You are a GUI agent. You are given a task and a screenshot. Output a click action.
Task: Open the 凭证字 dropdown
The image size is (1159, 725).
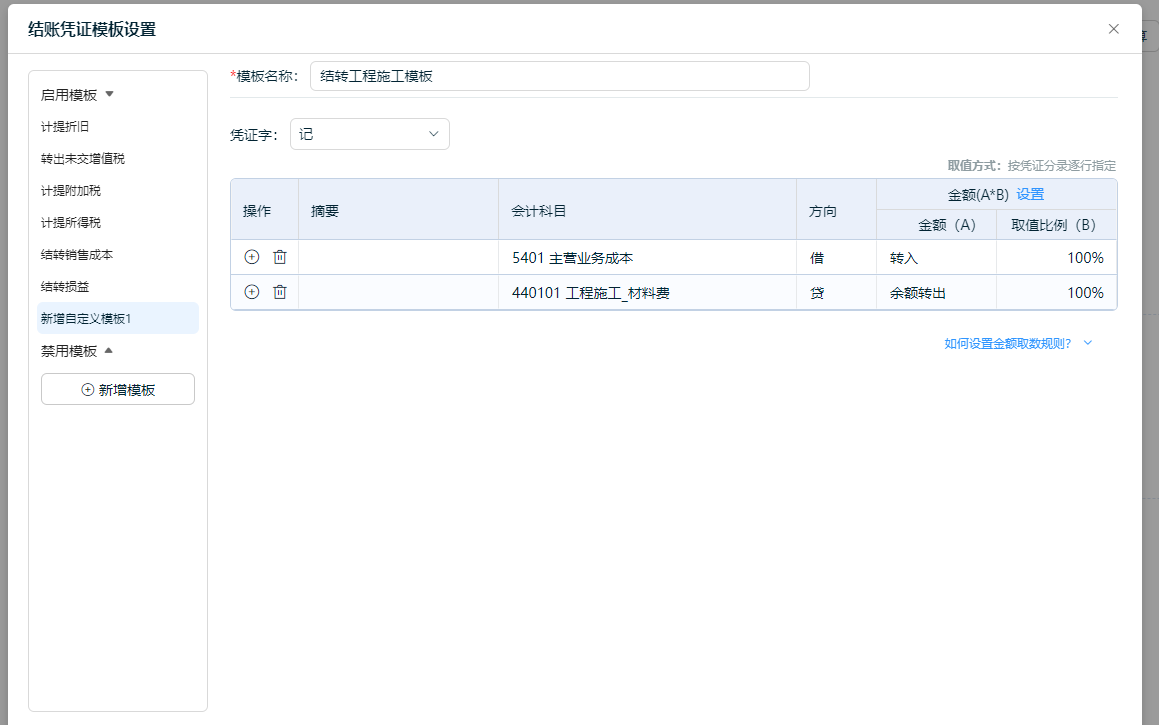[x=369, y=134]
